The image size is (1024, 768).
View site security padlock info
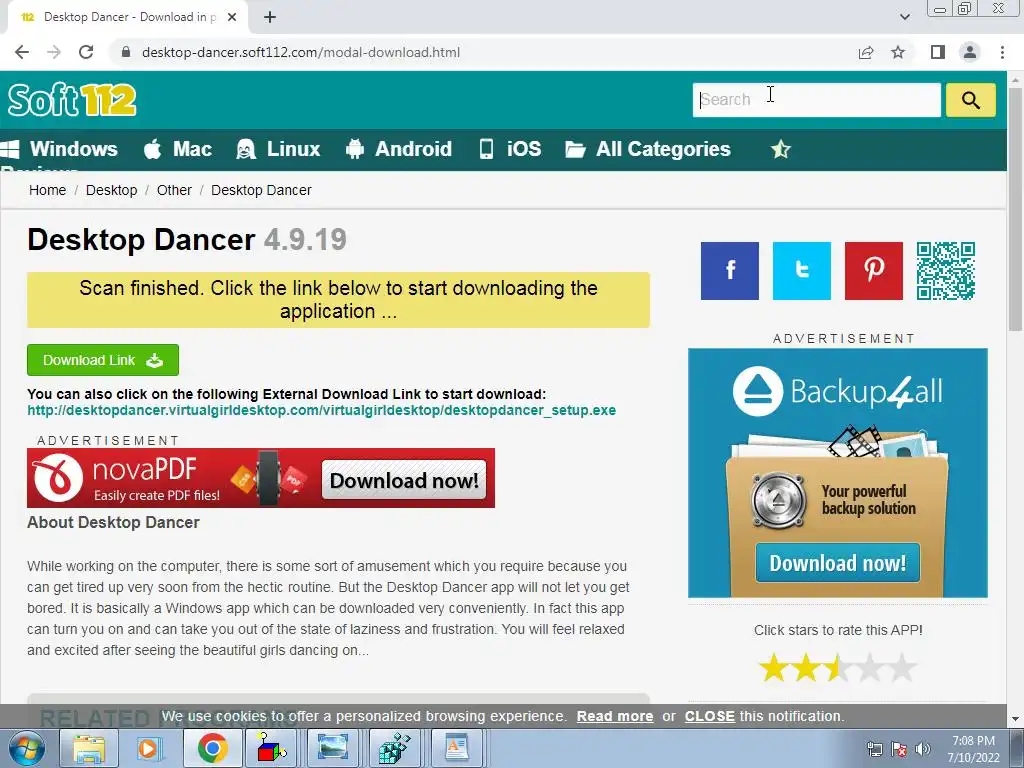pos(126,52)
